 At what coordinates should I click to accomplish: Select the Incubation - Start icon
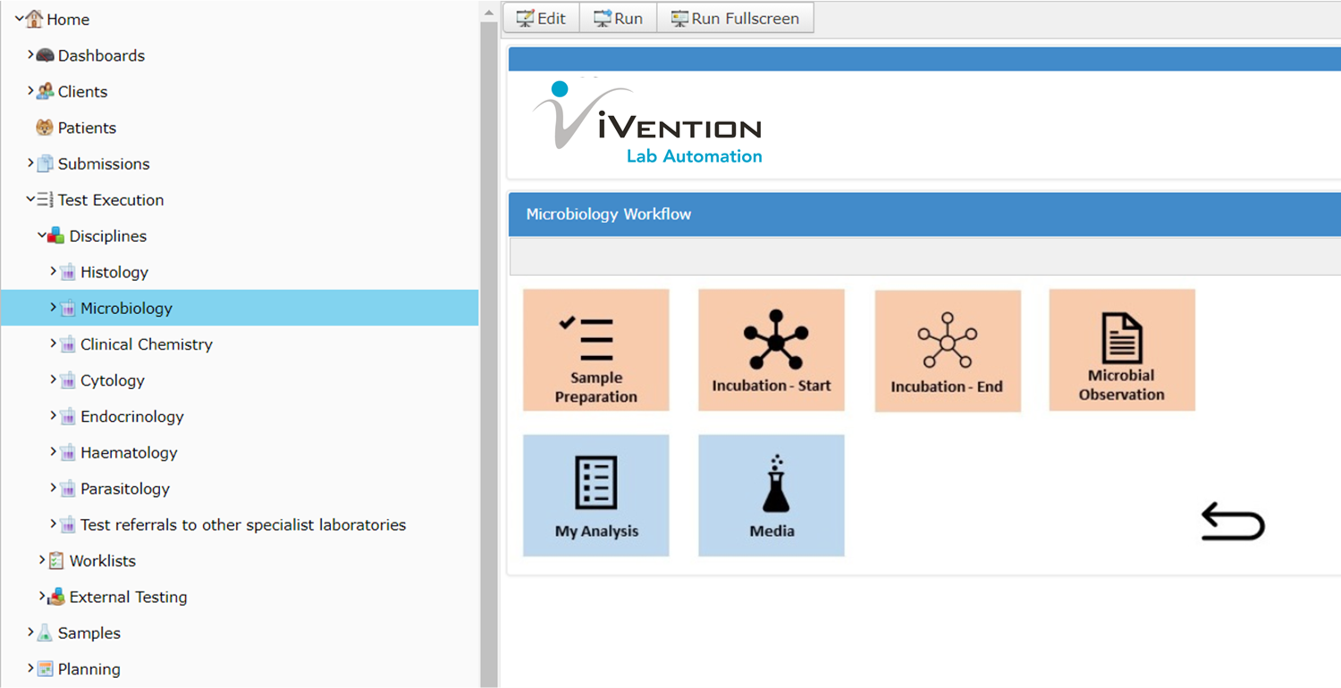(771, 349)
